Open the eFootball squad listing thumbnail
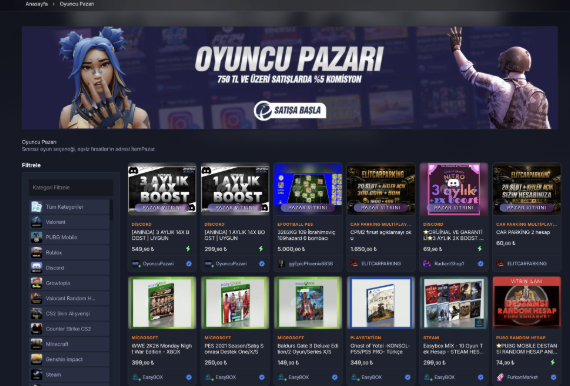 (308, 189)
